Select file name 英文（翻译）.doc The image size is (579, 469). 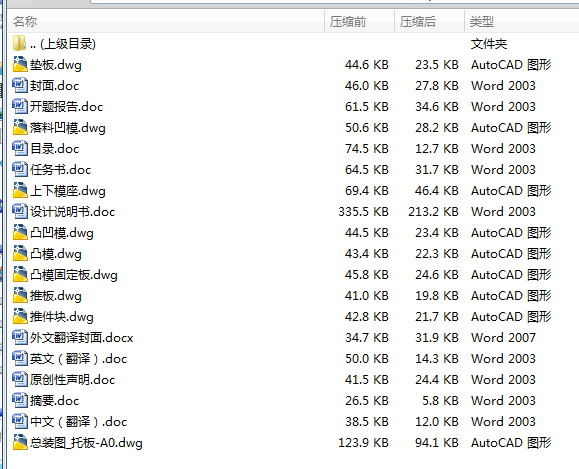79,359
